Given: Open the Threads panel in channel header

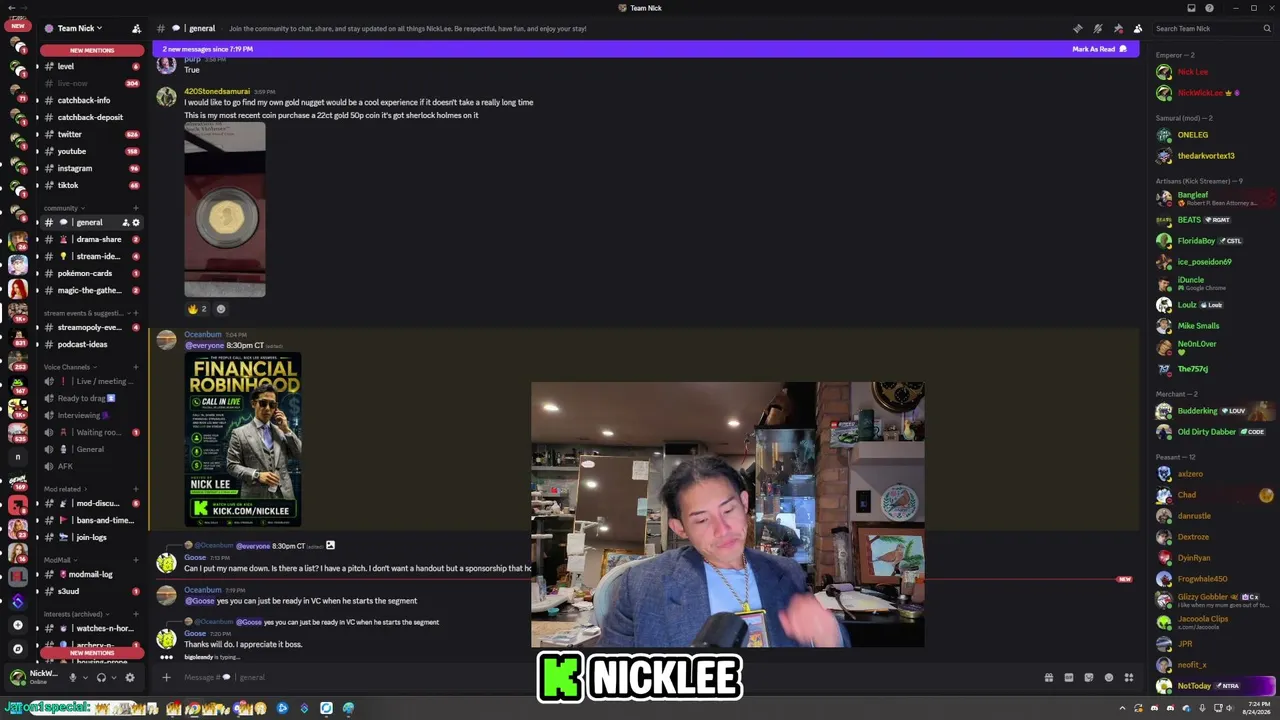Looking at the screenshot, I should [x=1077, y=28].
